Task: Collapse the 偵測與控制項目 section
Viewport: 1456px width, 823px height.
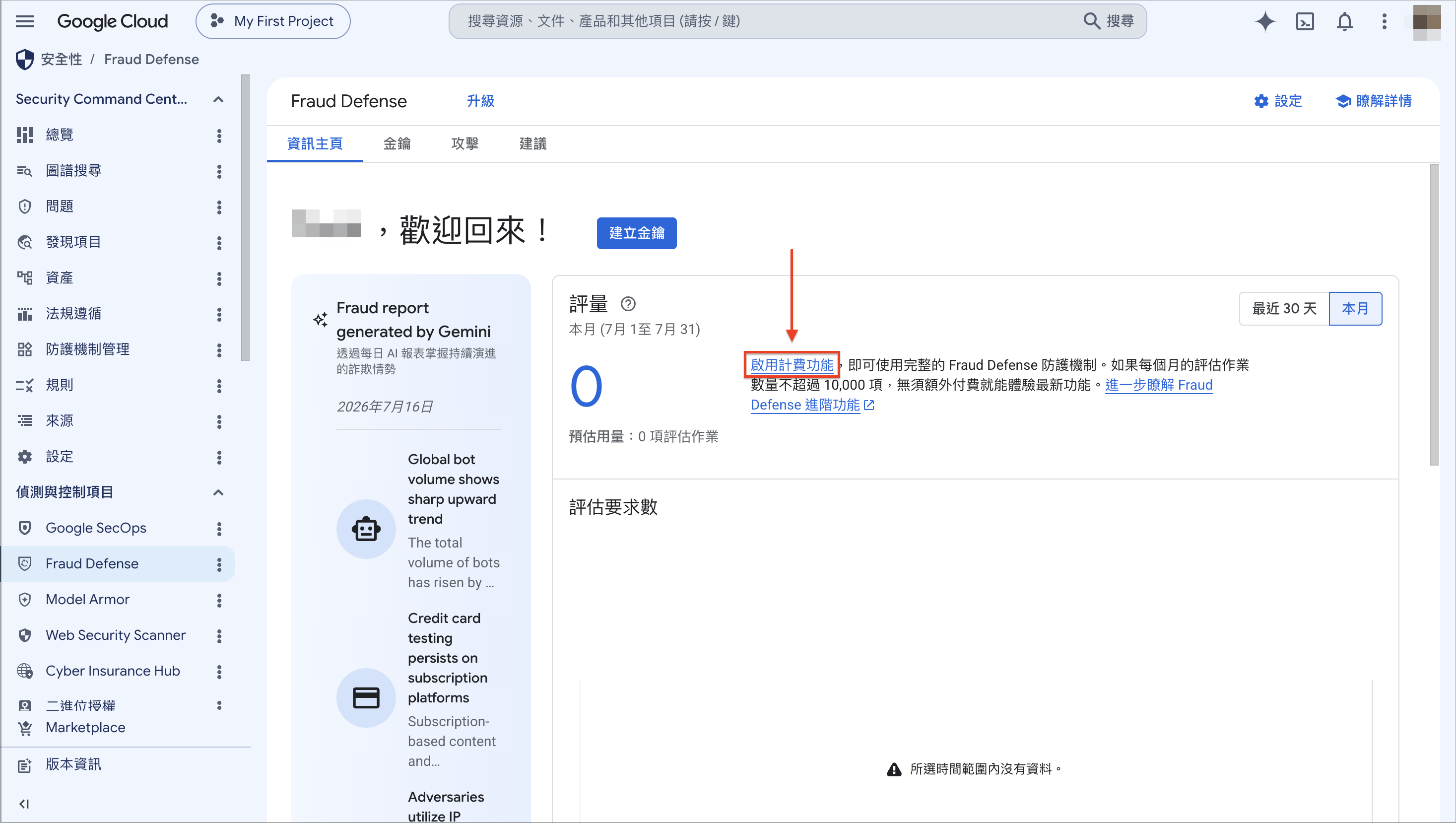Action: (x=218, y=492)
